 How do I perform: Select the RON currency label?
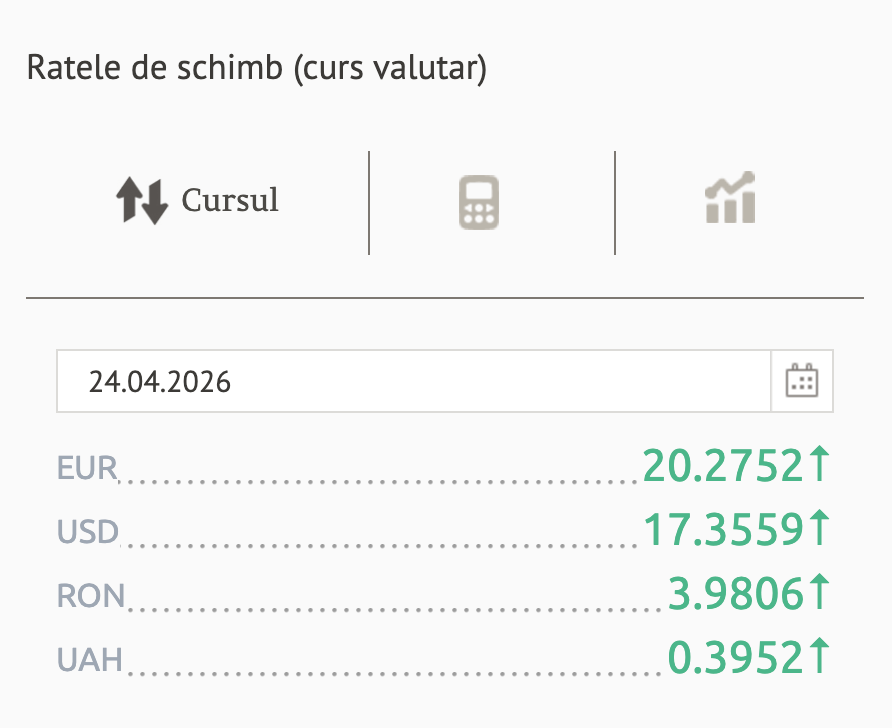pyautogui.click(x=91, y=595)
